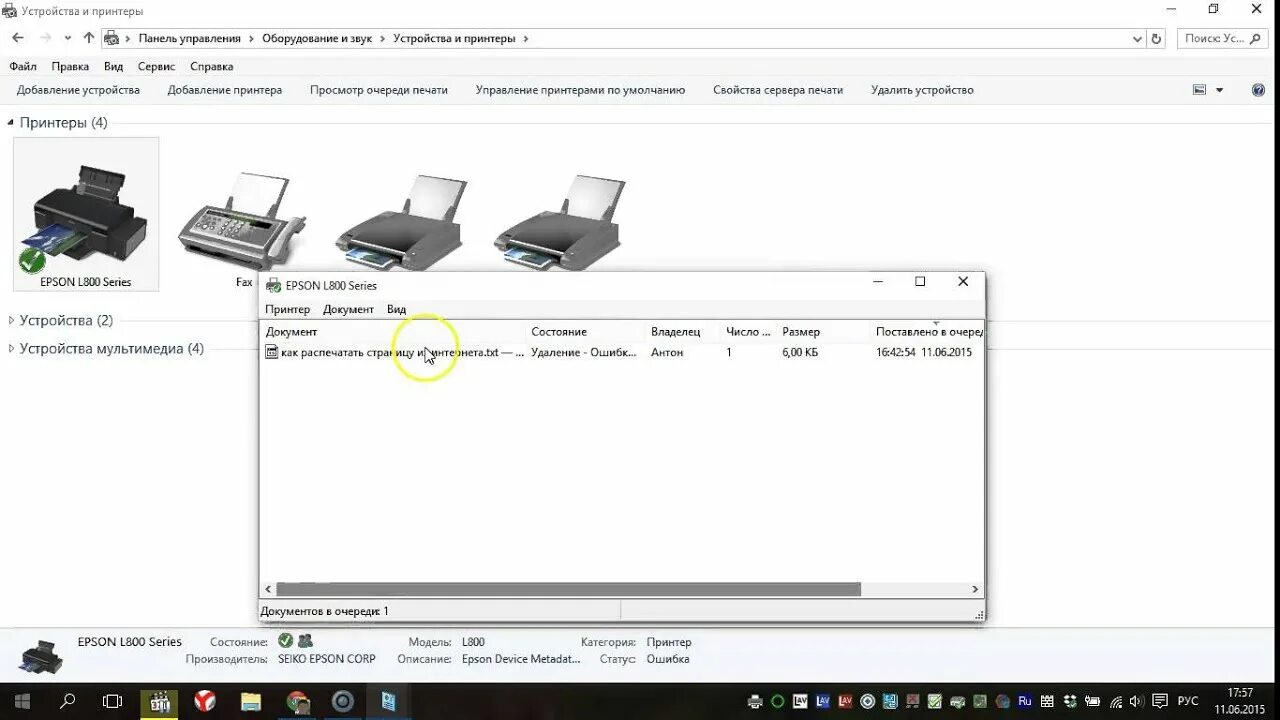Screen dimensions: 1280x720
Task: Click the queue scrollbar left arrow
Action: tap(268, 590)
